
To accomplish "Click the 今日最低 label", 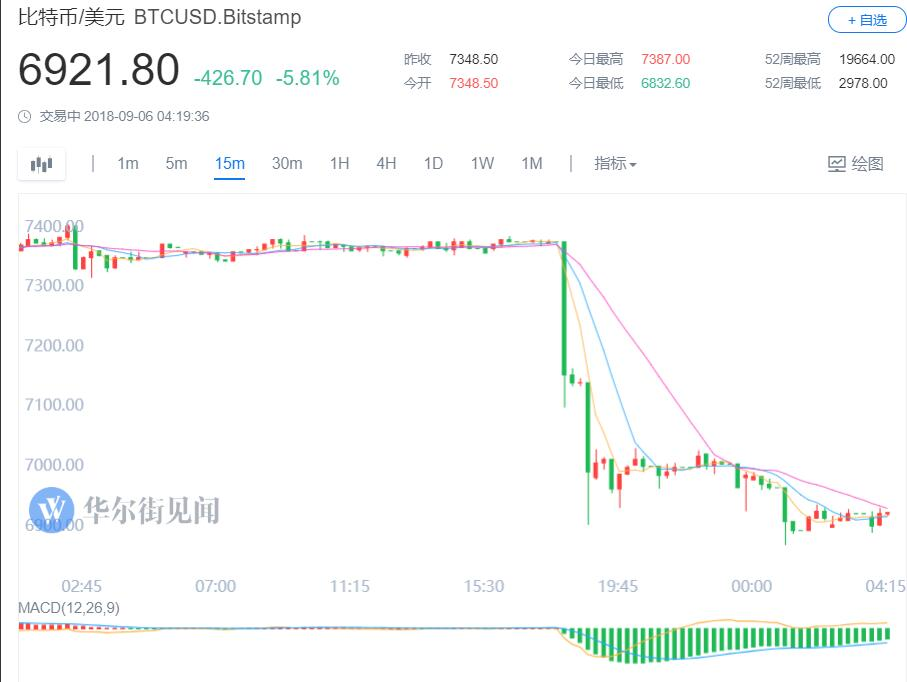I will (596, 83).
